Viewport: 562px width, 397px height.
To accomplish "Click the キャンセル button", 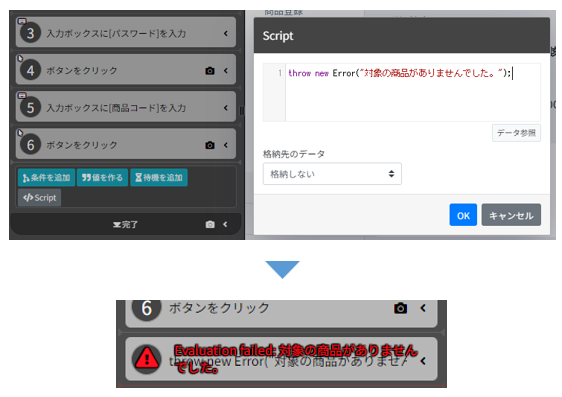I will pyautogui.click(x=511, y=215).
